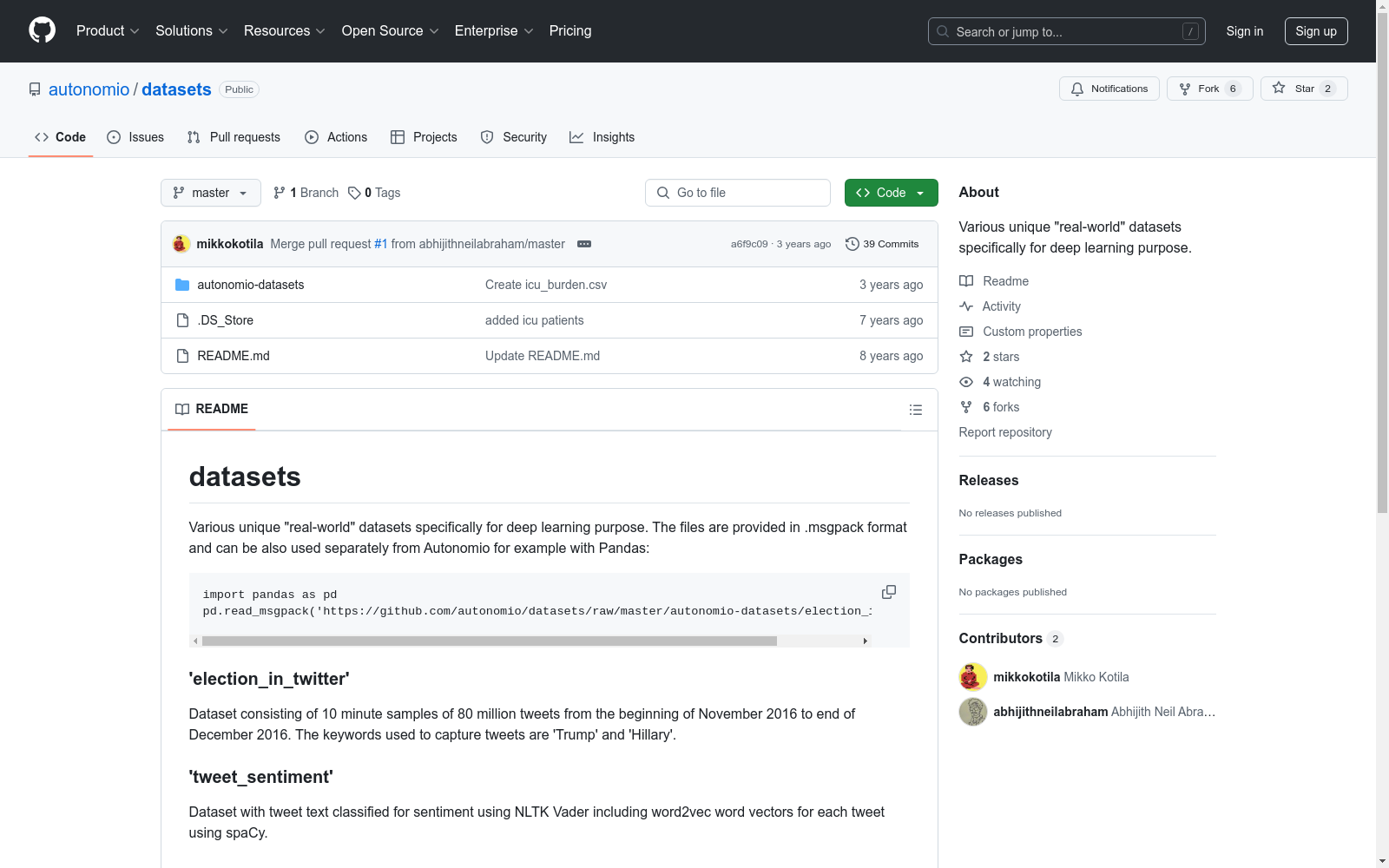Image resolution: width=1389 pixels, height=868 pixels.
Task: Click the Sign up button
Action: (1316, 31)
